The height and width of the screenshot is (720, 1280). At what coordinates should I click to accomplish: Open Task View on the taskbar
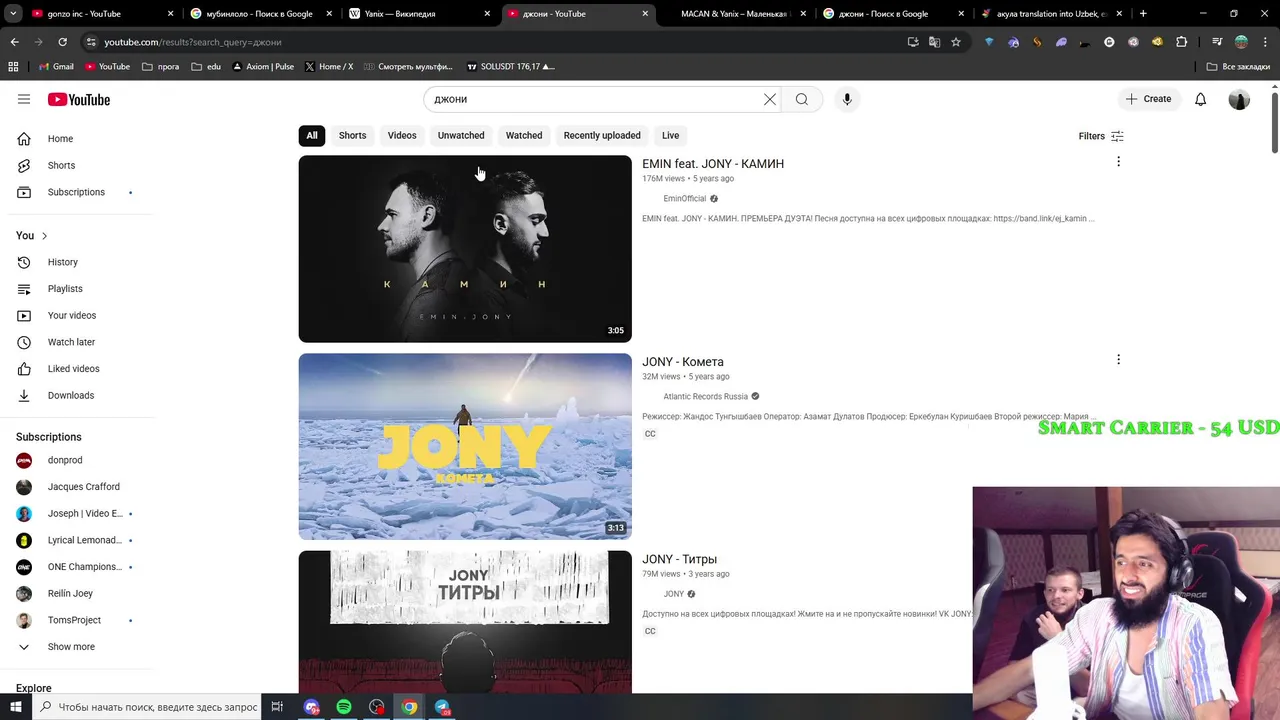point(277,707)
